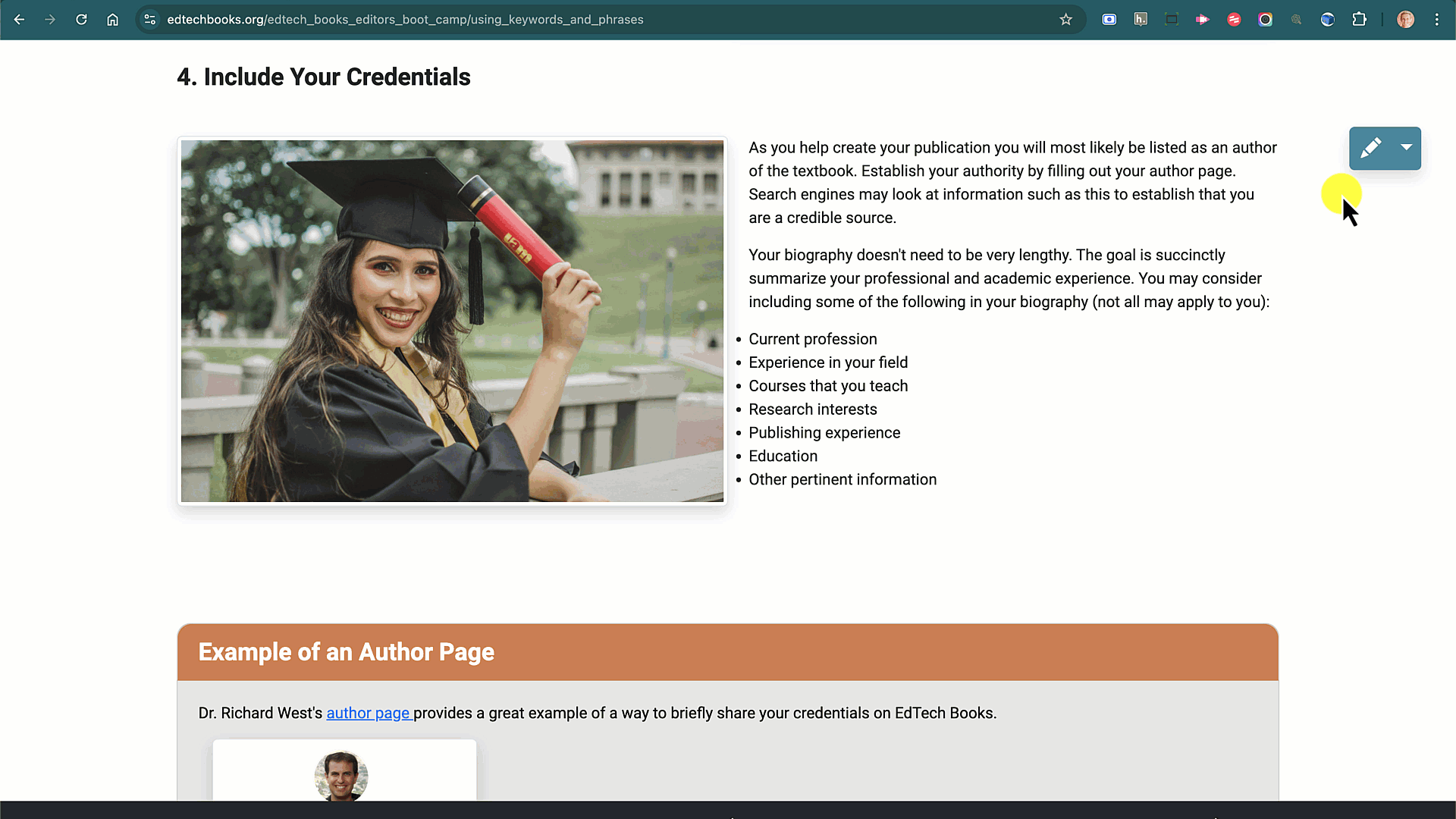The width and height of the screenshot is (1456, 819).
Task: Follow the 'author page' link
Action: (368, 713)
